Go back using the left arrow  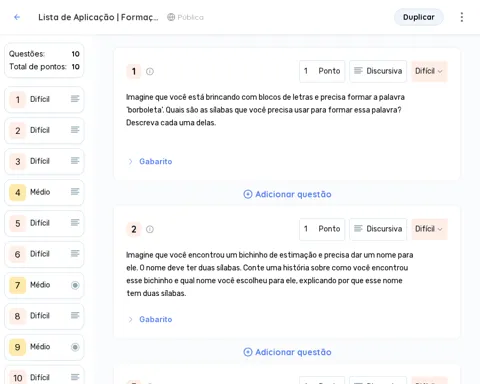coord(17,17)
